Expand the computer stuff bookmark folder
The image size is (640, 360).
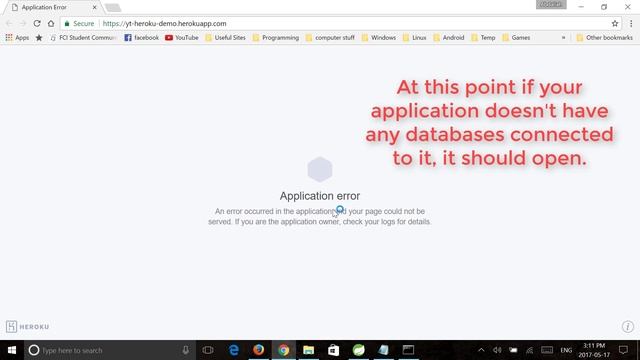330,38
